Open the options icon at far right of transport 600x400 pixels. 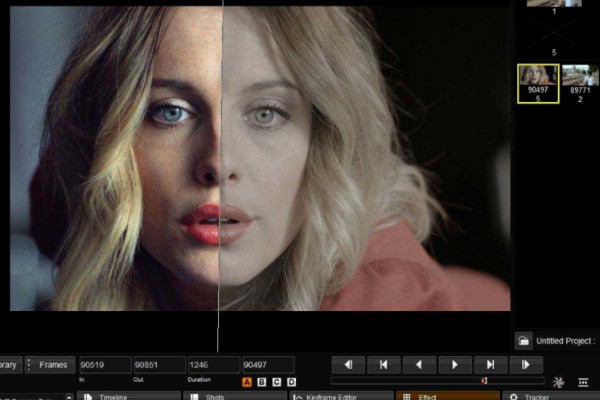coord(583,381)
